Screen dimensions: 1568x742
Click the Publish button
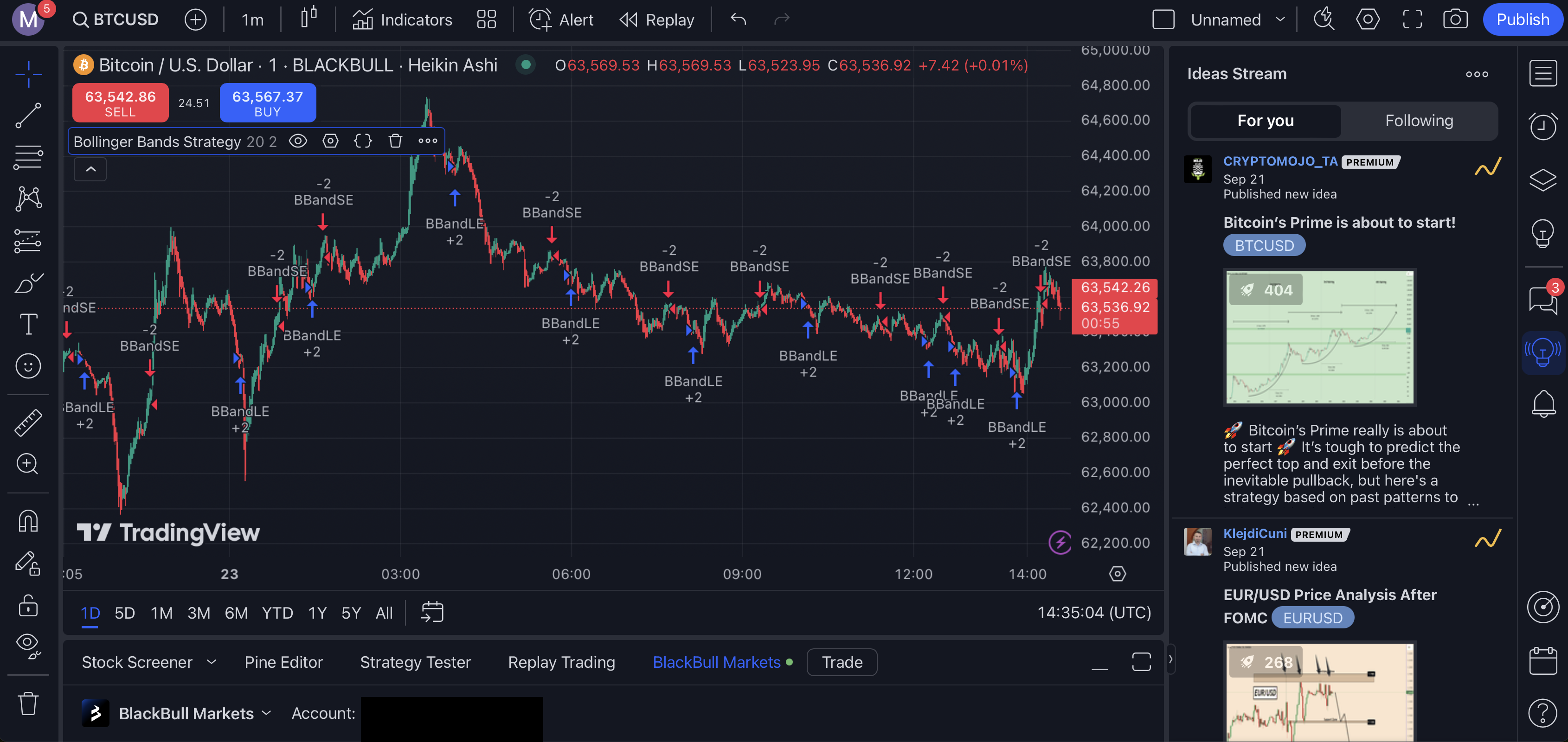(x=1523, y=19)
